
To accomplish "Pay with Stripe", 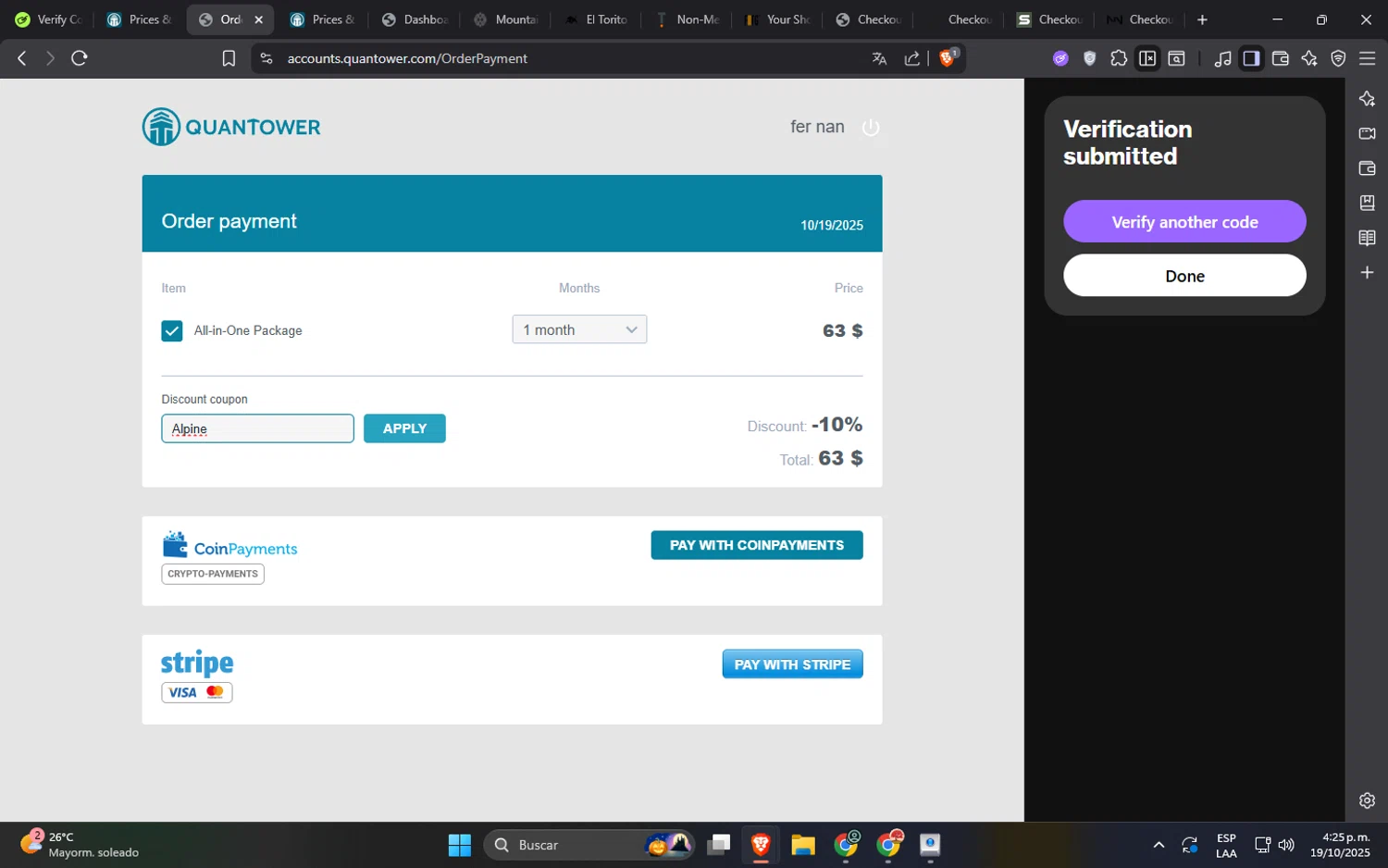I will click(792, 663).
